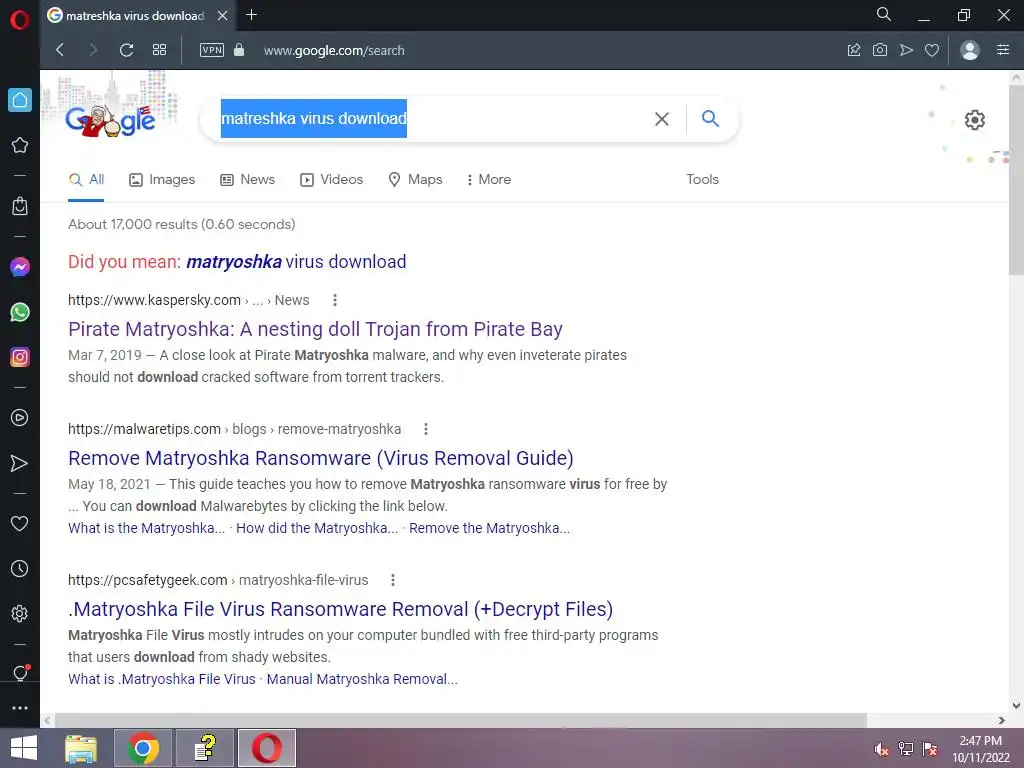Launch Messenger from the sidebar
Image resolution: width=1024 pixels, height=768 pixels.
coord(20,266)
